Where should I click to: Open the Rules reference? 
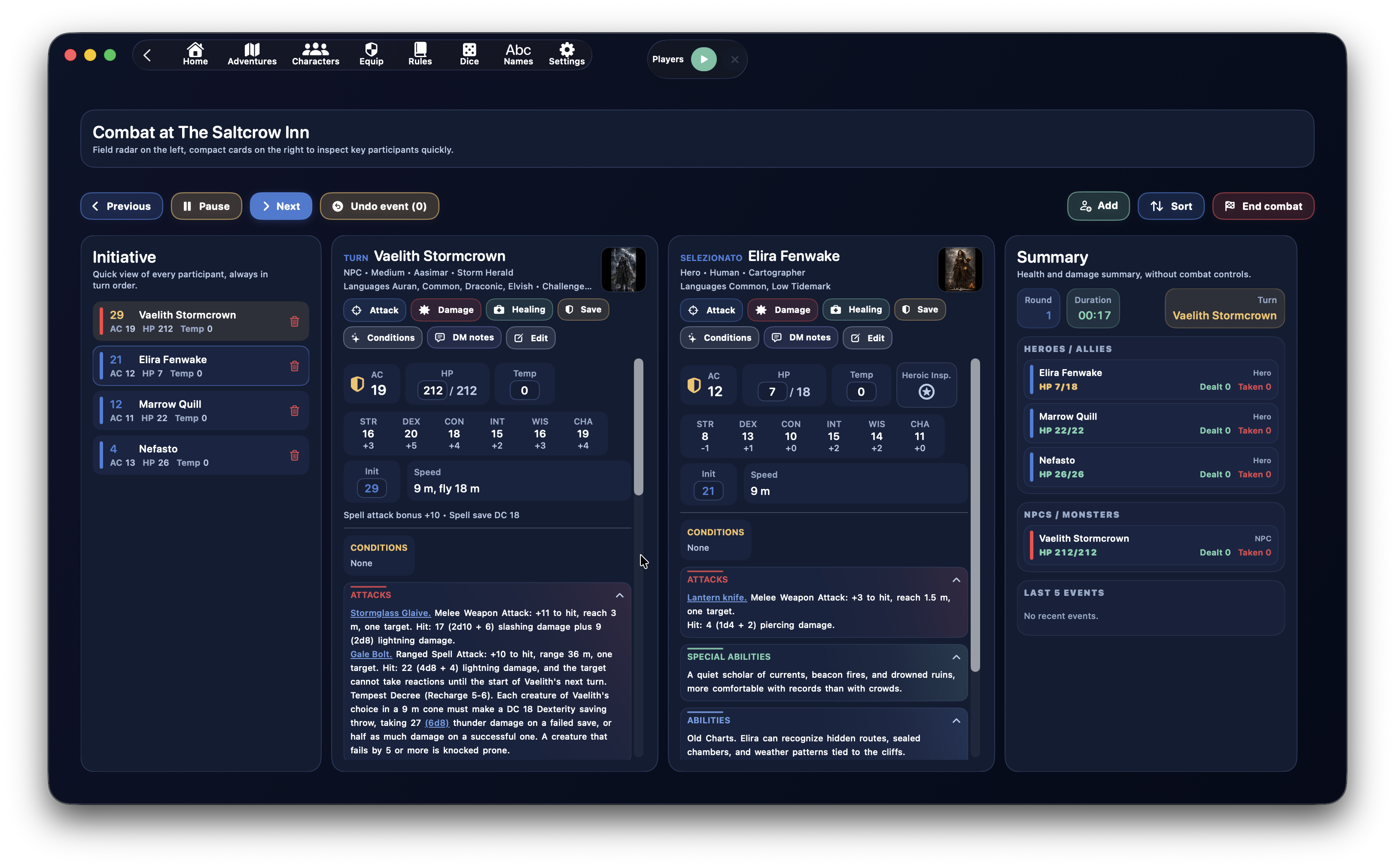[x=420, y=54]
